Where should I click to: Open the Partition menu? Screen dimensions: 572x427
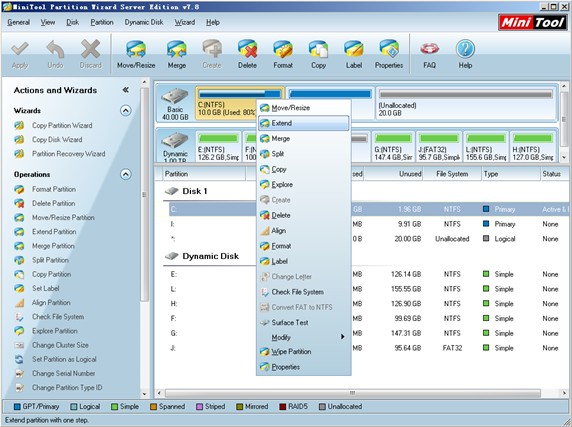click(102, 22)
